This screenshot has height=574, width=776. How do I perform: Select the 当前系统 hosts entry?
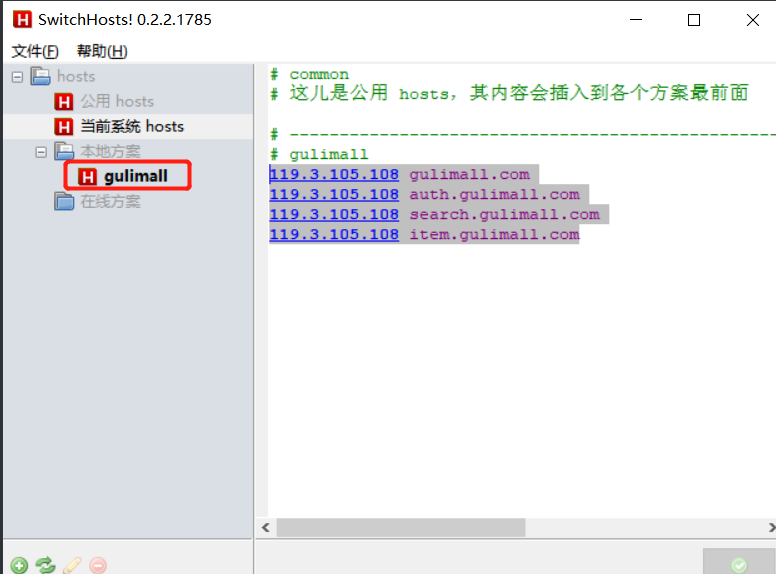[x=132, y=127]
